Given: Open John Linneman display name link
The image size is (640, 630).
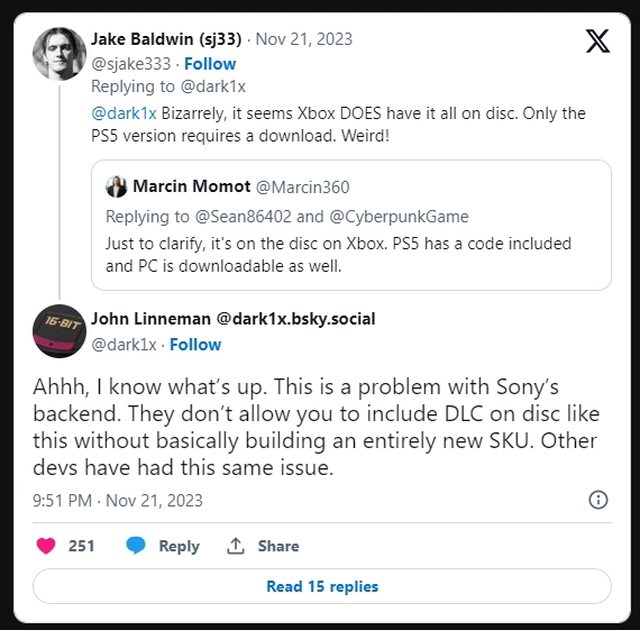Looking at the screenshot, I should [x=233, y=319].
